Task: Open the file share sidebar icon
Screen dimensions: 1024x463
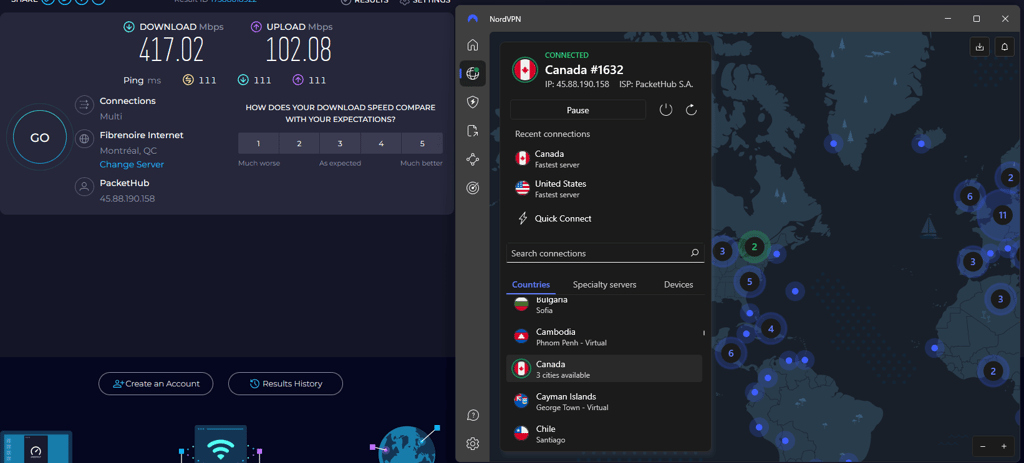Action: tap(473, 131)
